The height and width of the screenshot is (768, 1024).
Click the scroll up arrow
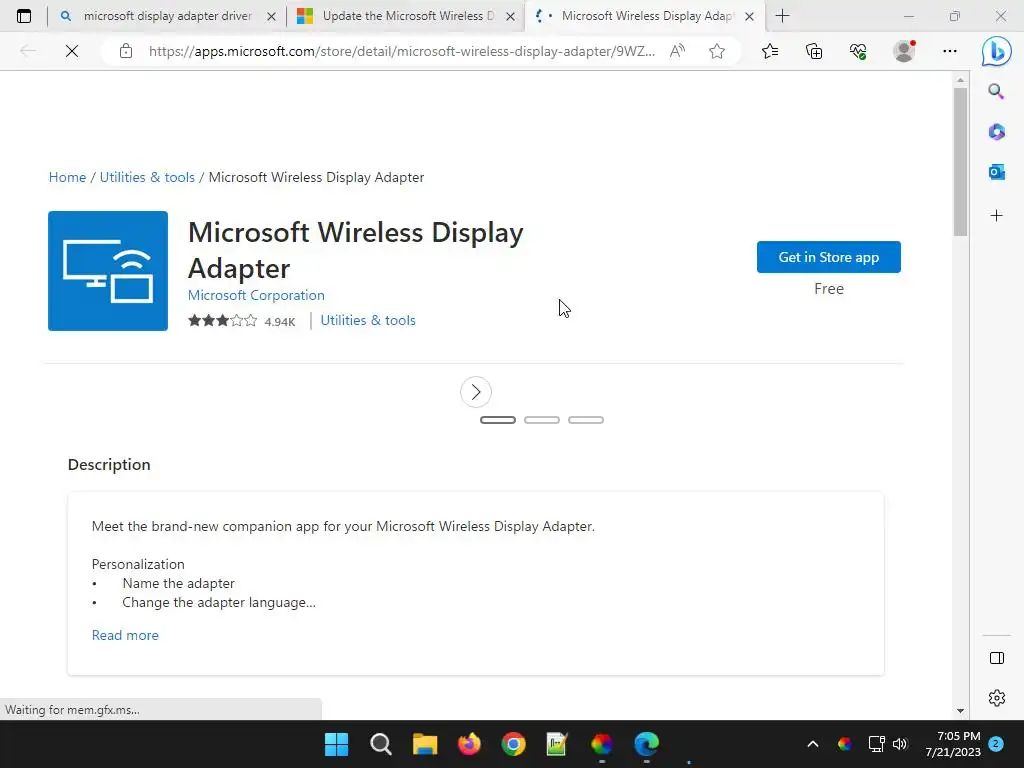click(x=960, y=80)
